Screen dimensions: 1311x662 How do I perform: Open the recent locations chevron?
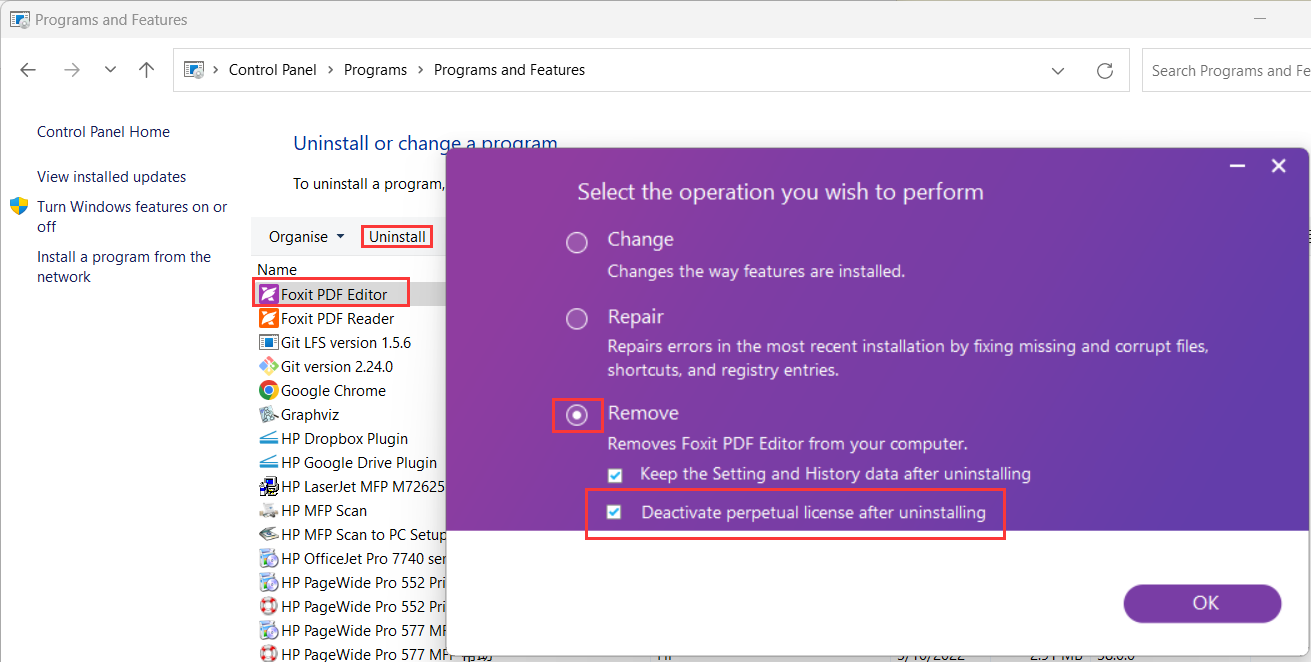pos(110,70)
